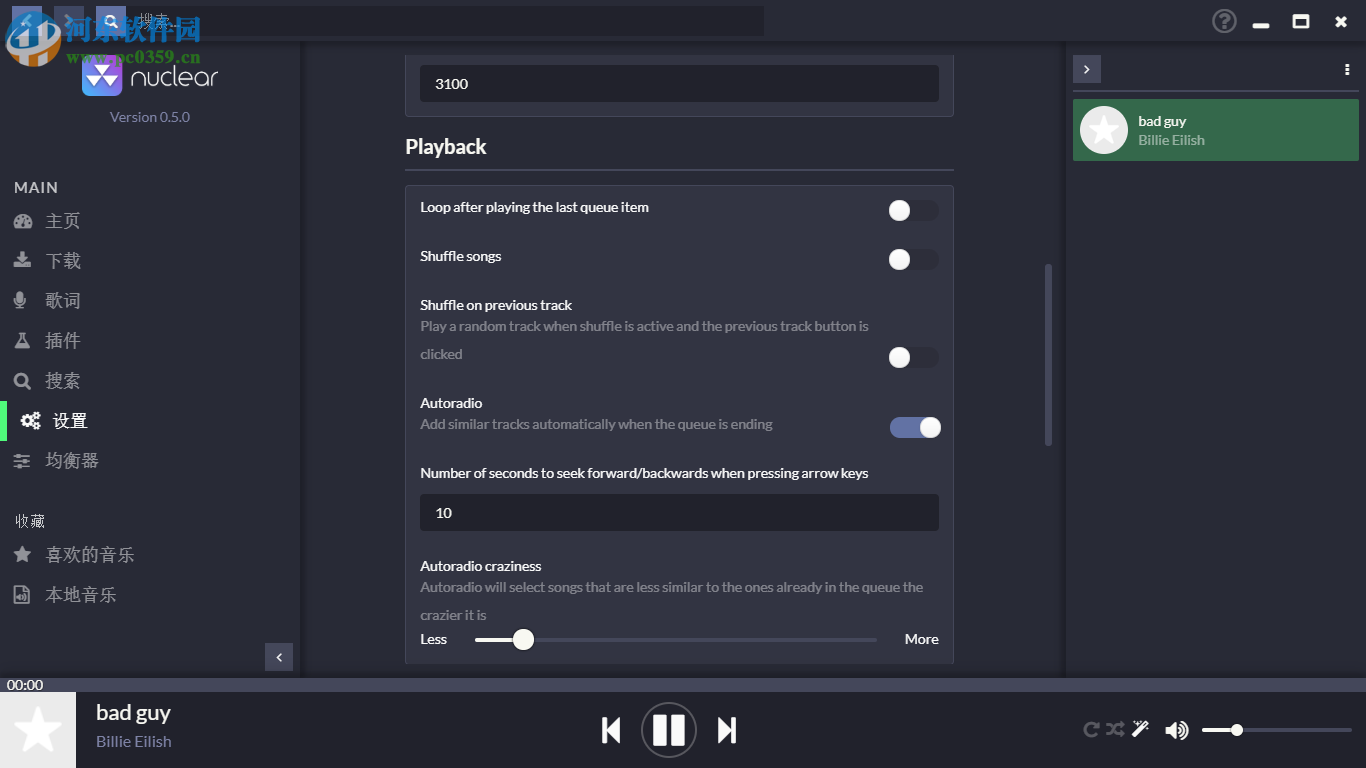This screenshot has width=1366, height=768.
Task: Open the 插件 plugins page
Action: point(150,341)
